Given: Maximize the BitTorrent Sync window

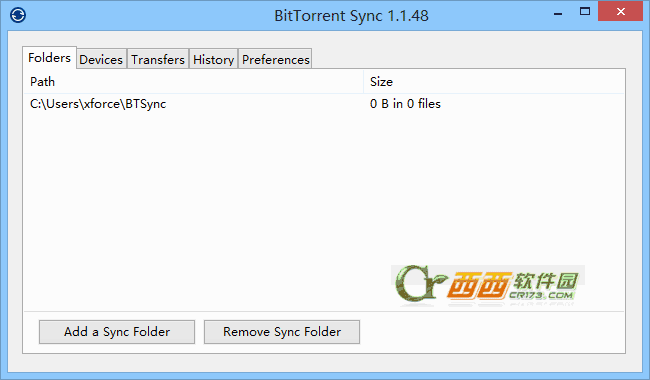Looking at the screenshot, I should point(585,12).
